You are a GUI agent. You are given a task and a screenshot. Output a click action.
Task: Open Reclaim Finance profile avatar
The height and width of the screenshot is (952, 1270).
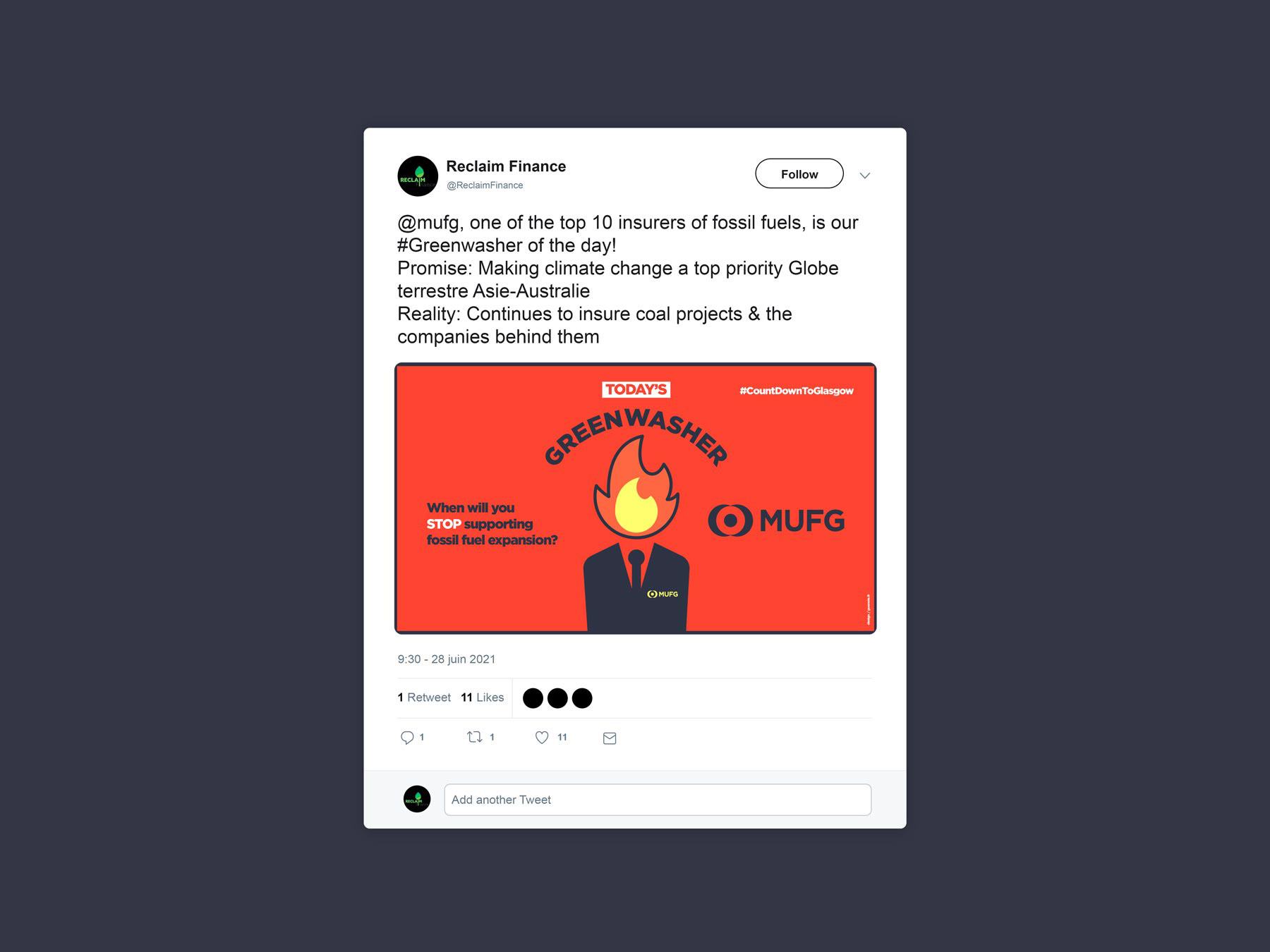418,176
